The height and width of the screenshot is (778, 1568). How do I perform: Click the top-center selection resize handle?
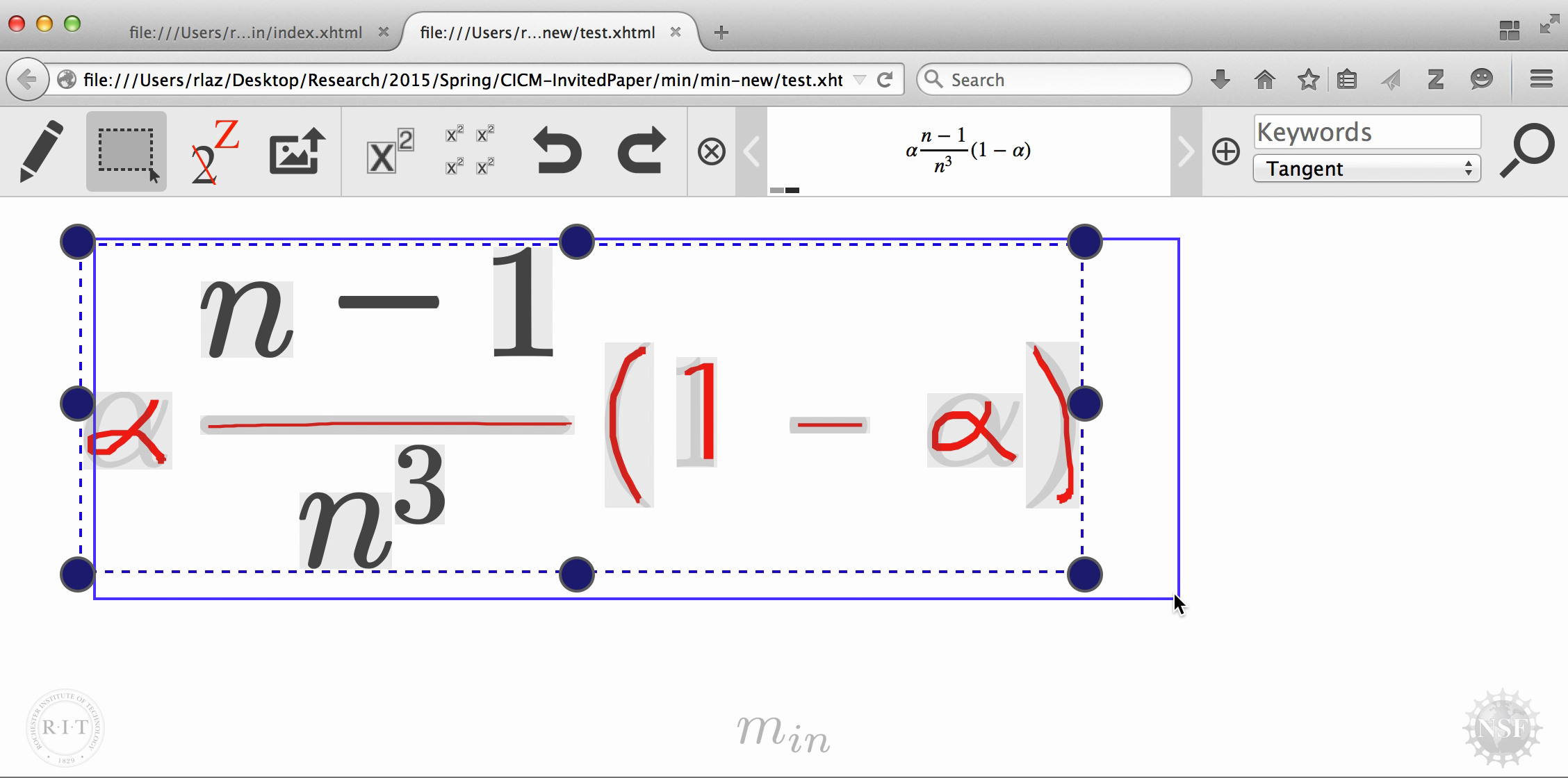(x=576, y=242)
